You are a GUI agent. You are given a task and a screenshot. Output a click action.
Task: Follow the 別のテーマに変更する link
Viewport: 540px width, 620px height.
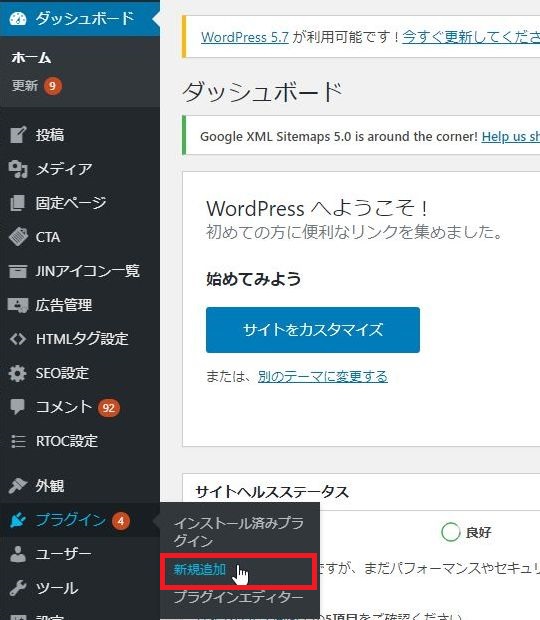click(323, 376)
